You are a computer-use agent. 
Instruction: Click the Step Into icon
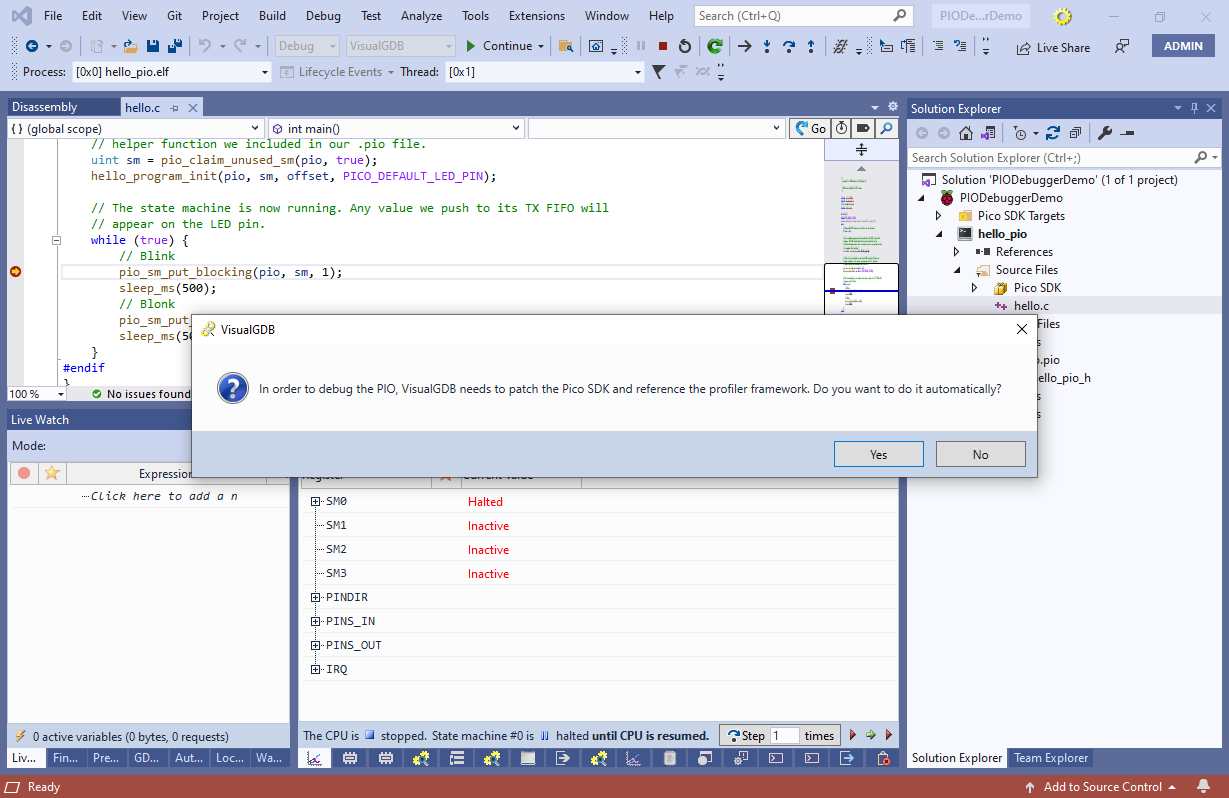(x=766, y=46)
